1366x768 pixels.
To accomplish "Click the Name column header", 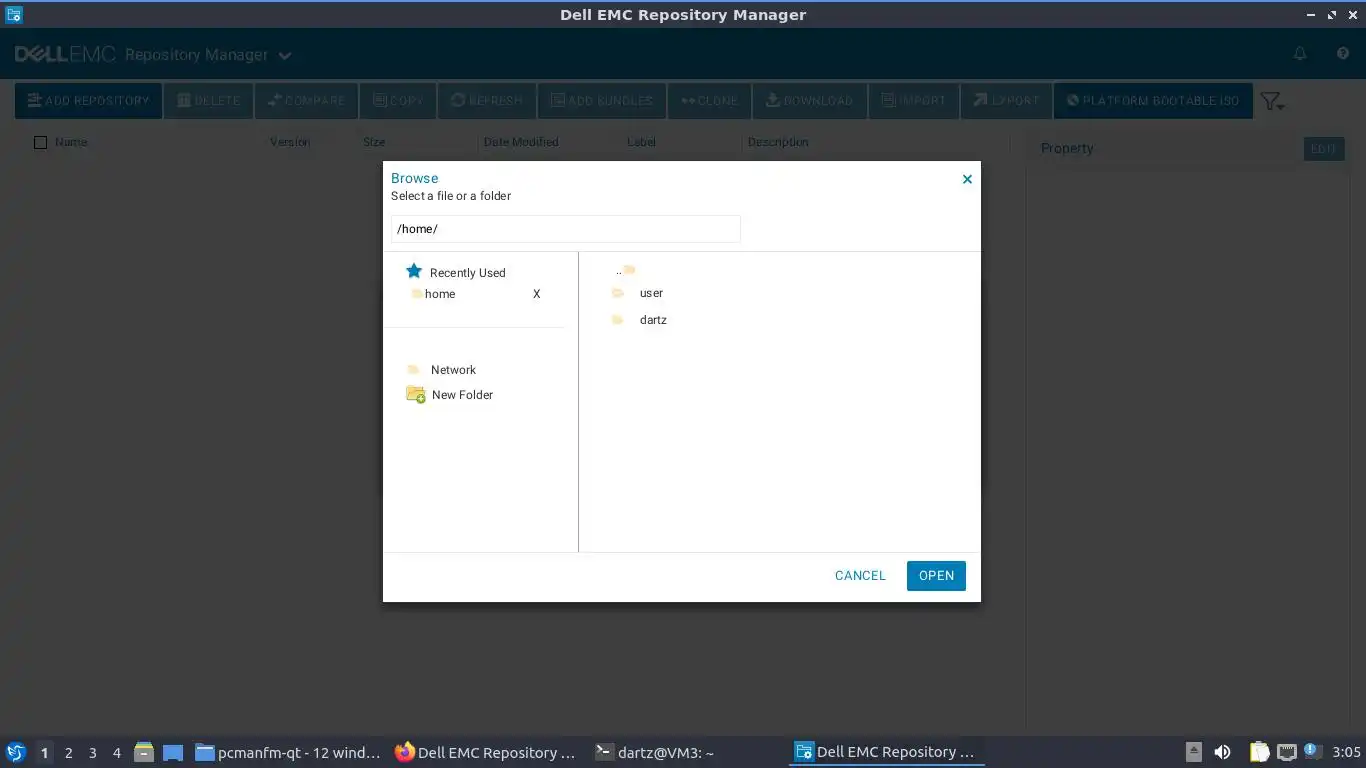I will tap(71, 142).
